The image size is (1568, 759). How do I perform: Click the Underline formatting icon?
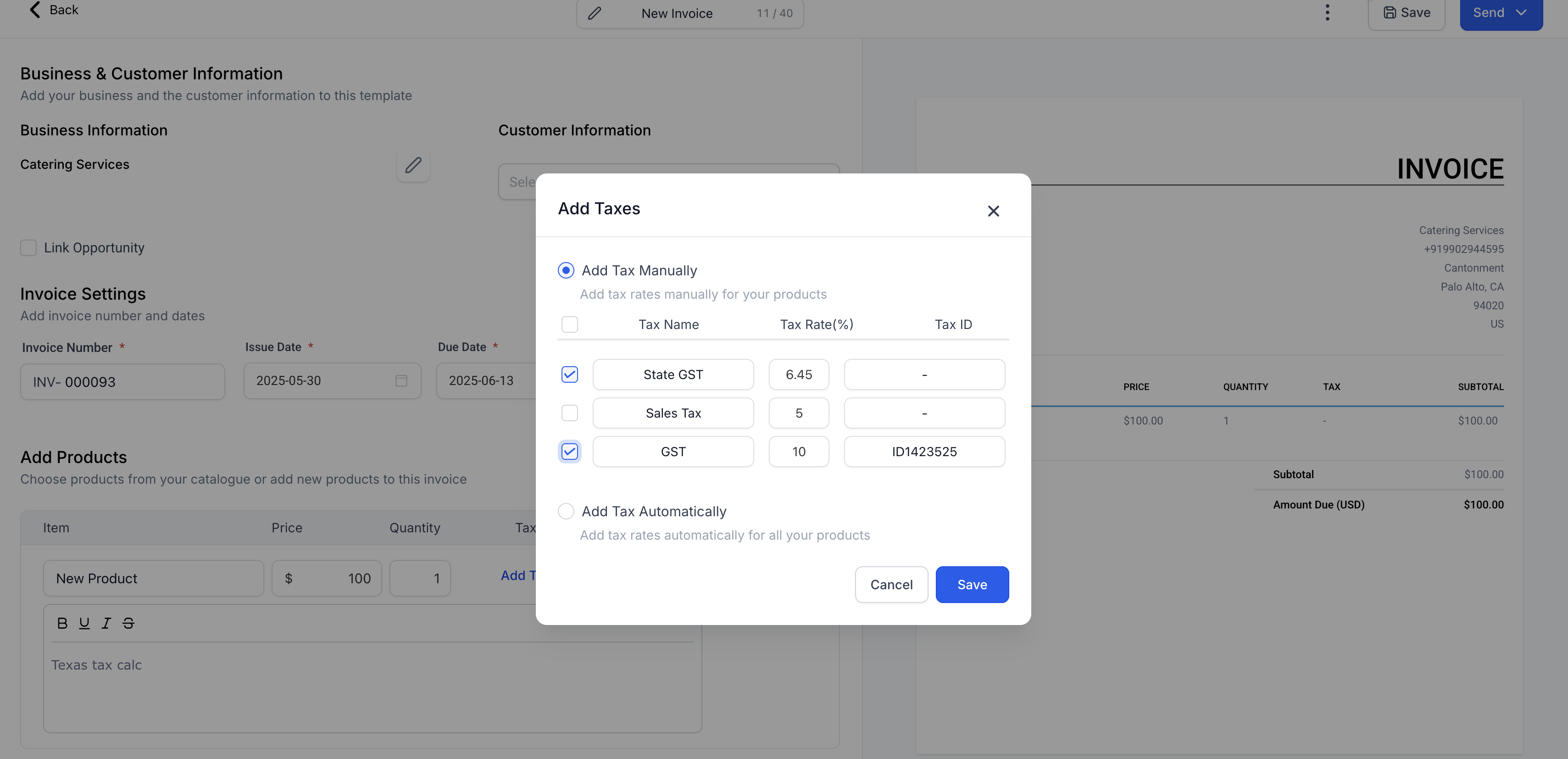click(84, 623)
